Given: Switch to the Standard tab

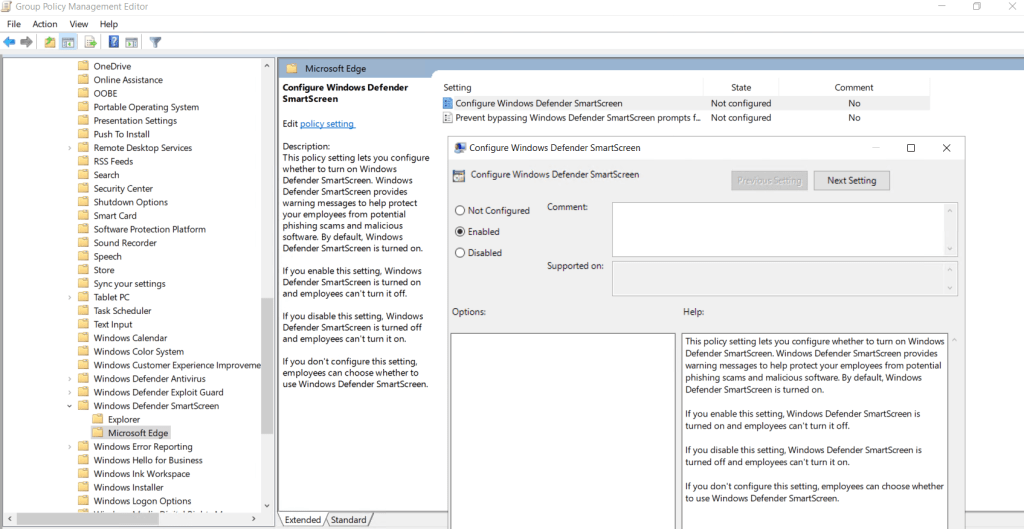Looking at the screenshot, I should 348,520.
